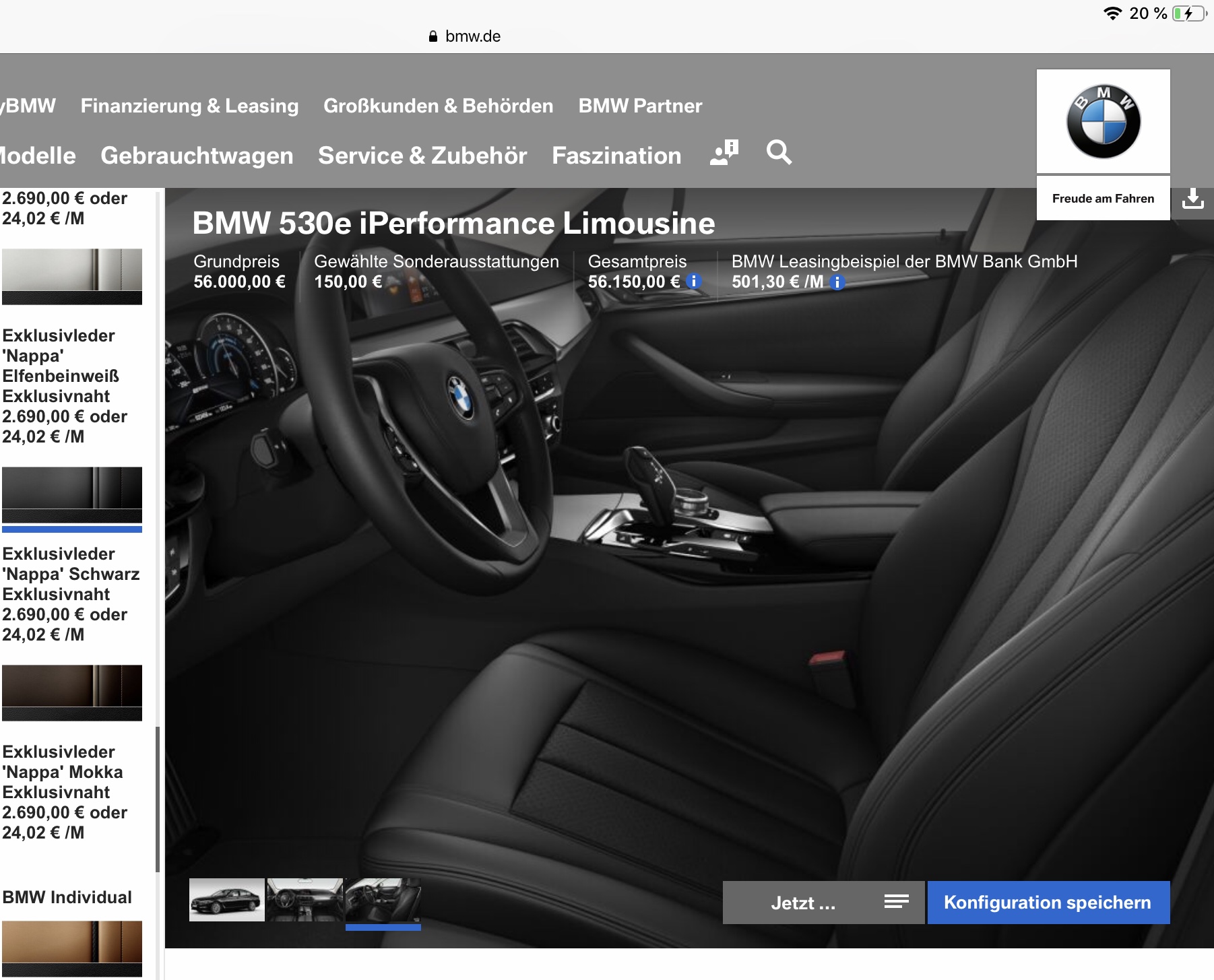Click Exklusivleder 'Nappa' Mokka Exklusivnaht text
The width and height of the screenshot is (1214, 980).
[x=63, y=772]
